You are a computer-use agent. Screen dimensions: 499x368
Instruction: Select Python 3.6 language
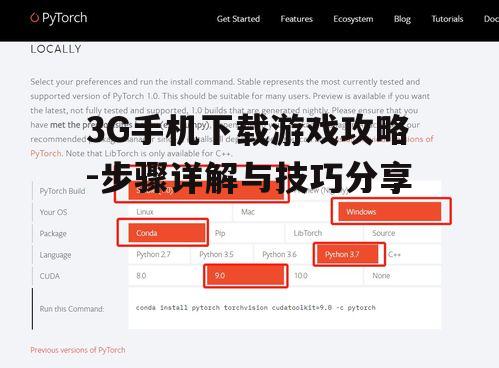284,254
